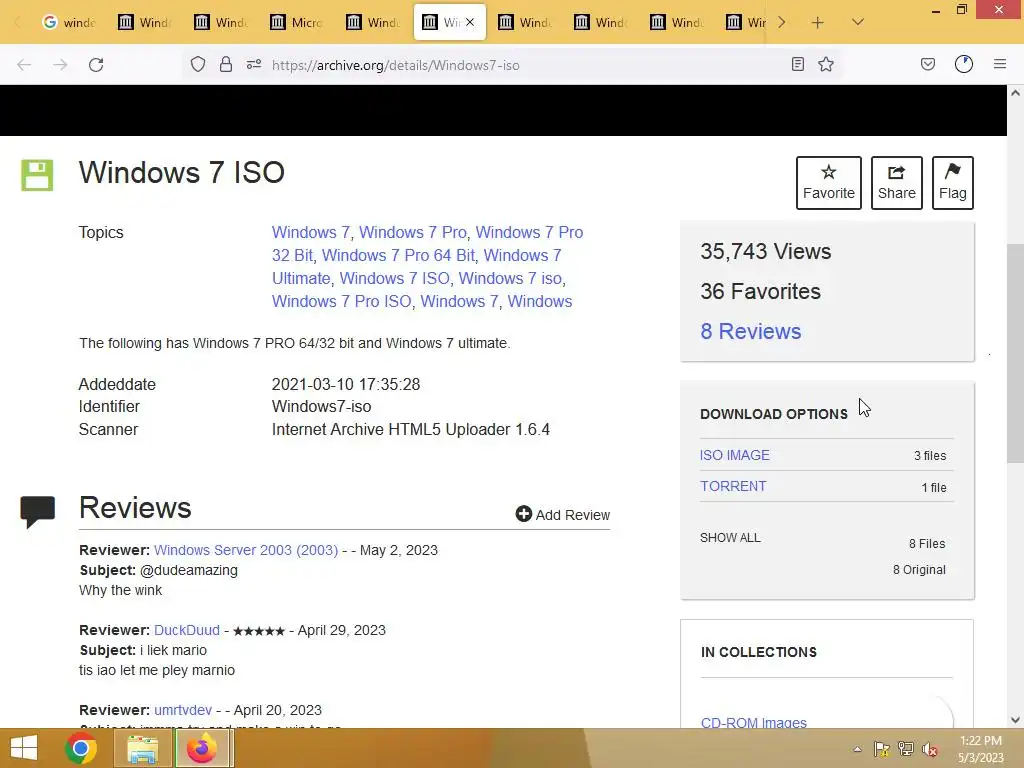Viewport: 1024px width, 768px height.
Task: Open the CD-ROM Images collection link
Action: pos(753,722)
